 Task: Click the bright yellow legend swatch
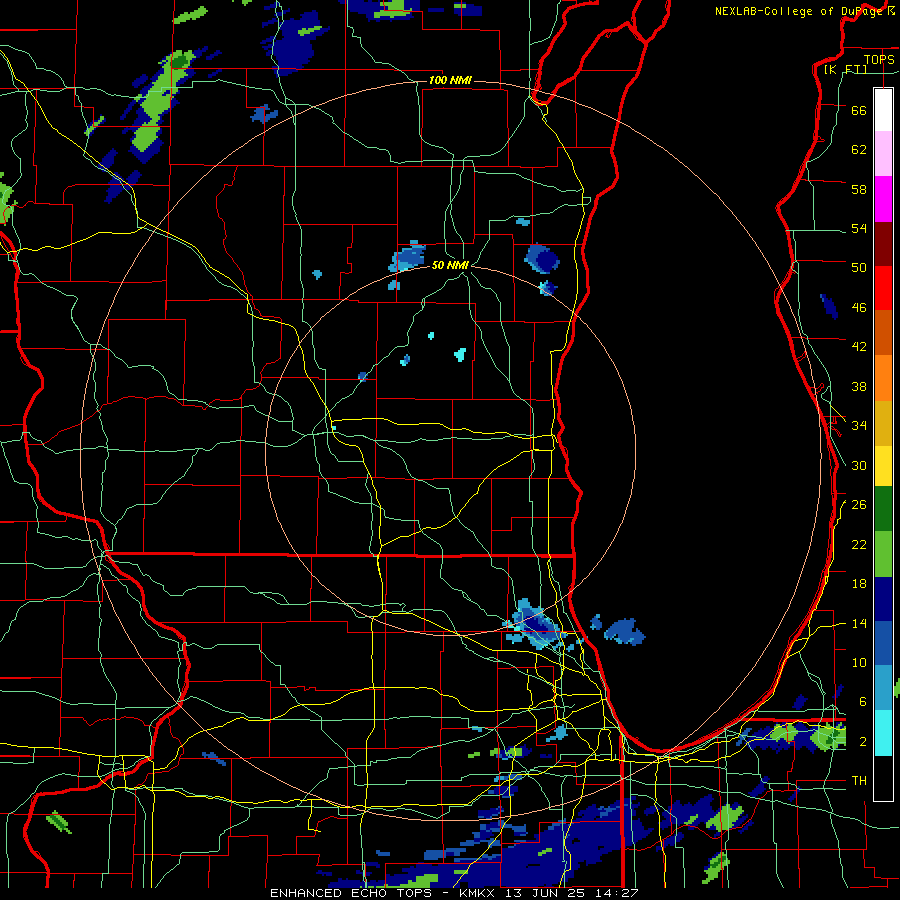[x=883, y=466]
